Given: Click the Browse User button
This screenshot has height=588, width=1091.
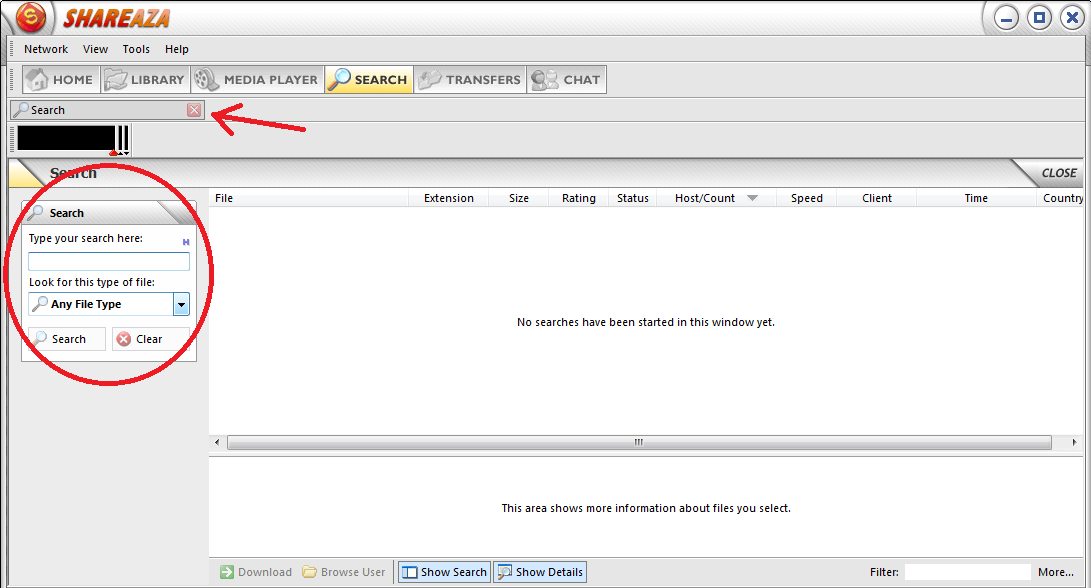Looking at the screenshot, I should pos(344,572).
